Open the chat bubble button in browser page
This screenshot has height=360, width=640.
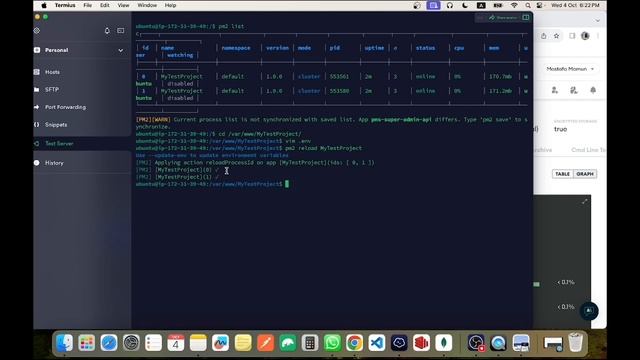(589, 311)
